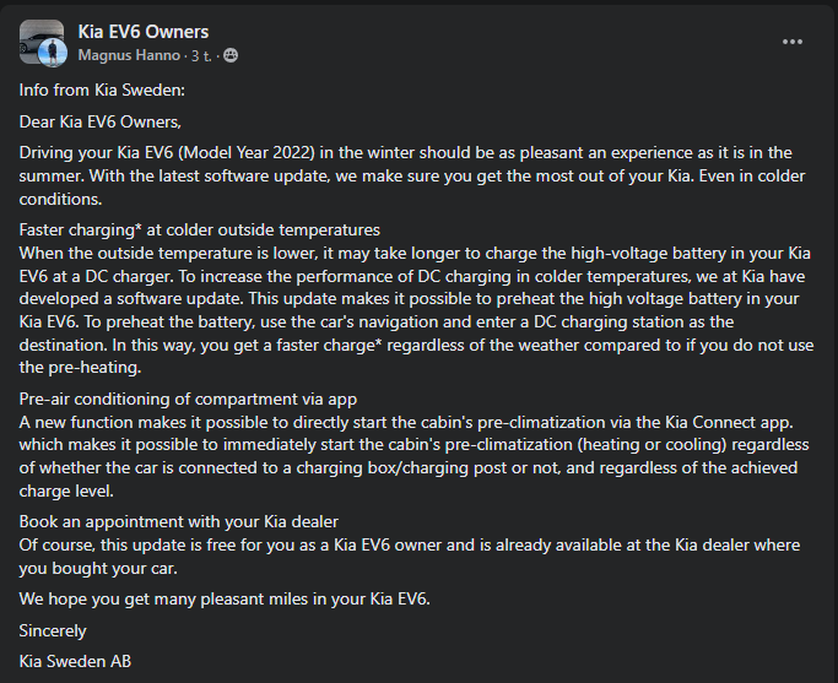This screenshot has height=683, width=838.
Task: Open the post options three-dot menu
Action: point(792,42)
